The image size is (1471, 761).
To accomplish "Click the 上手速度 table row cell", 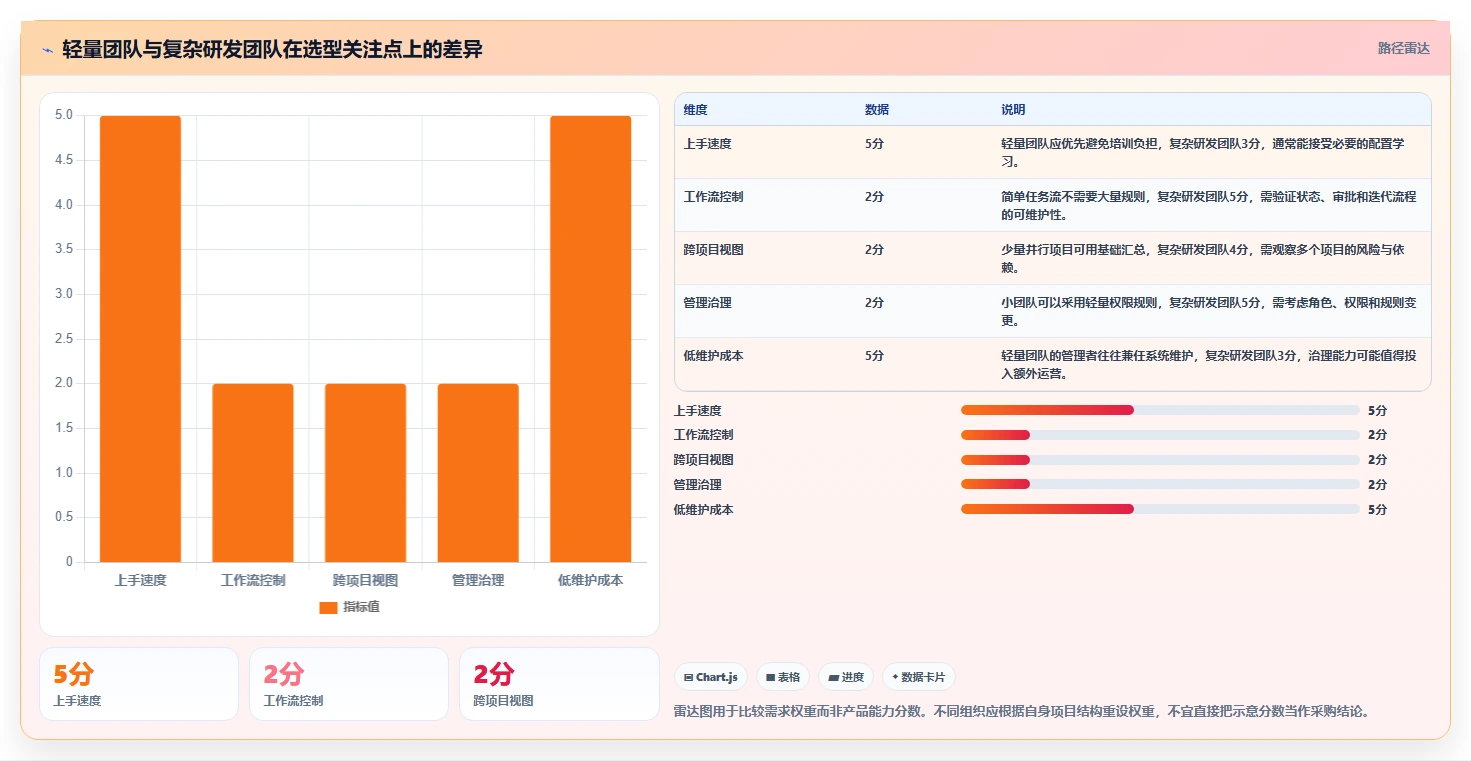I will pyautogui.click(x=708, y=144).
